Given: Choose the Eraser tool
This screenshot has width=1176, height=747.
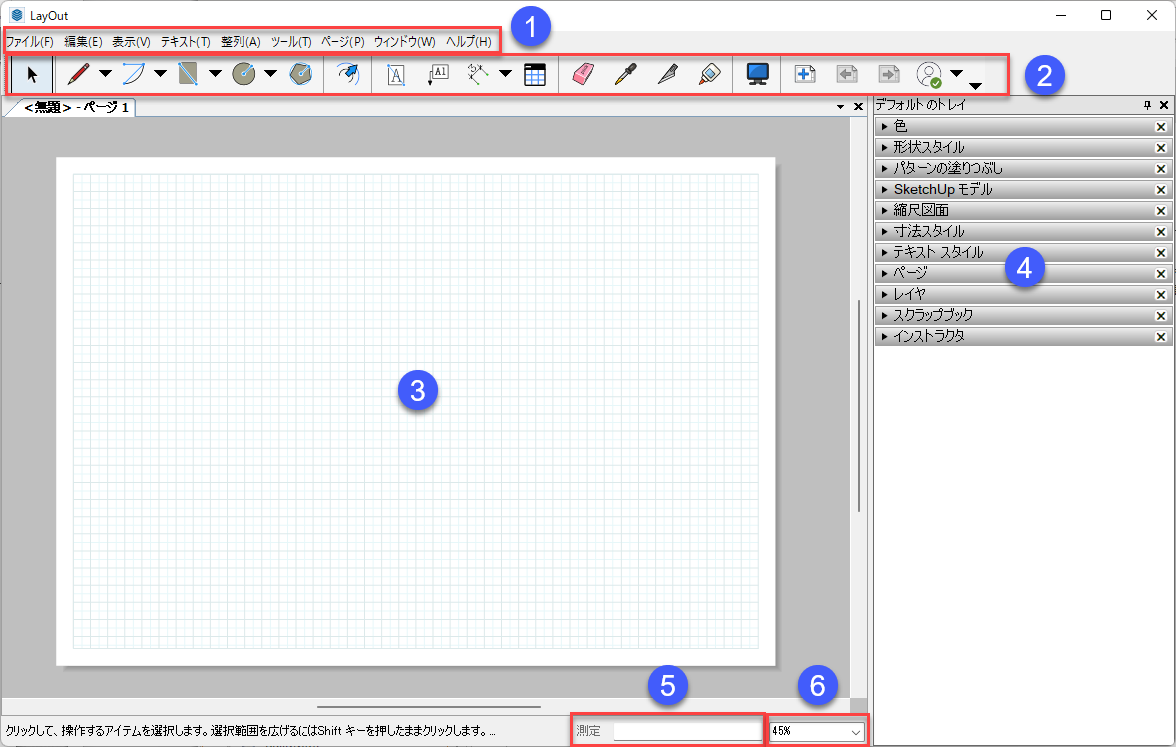Looking at the screenshot, I should 583,75.
